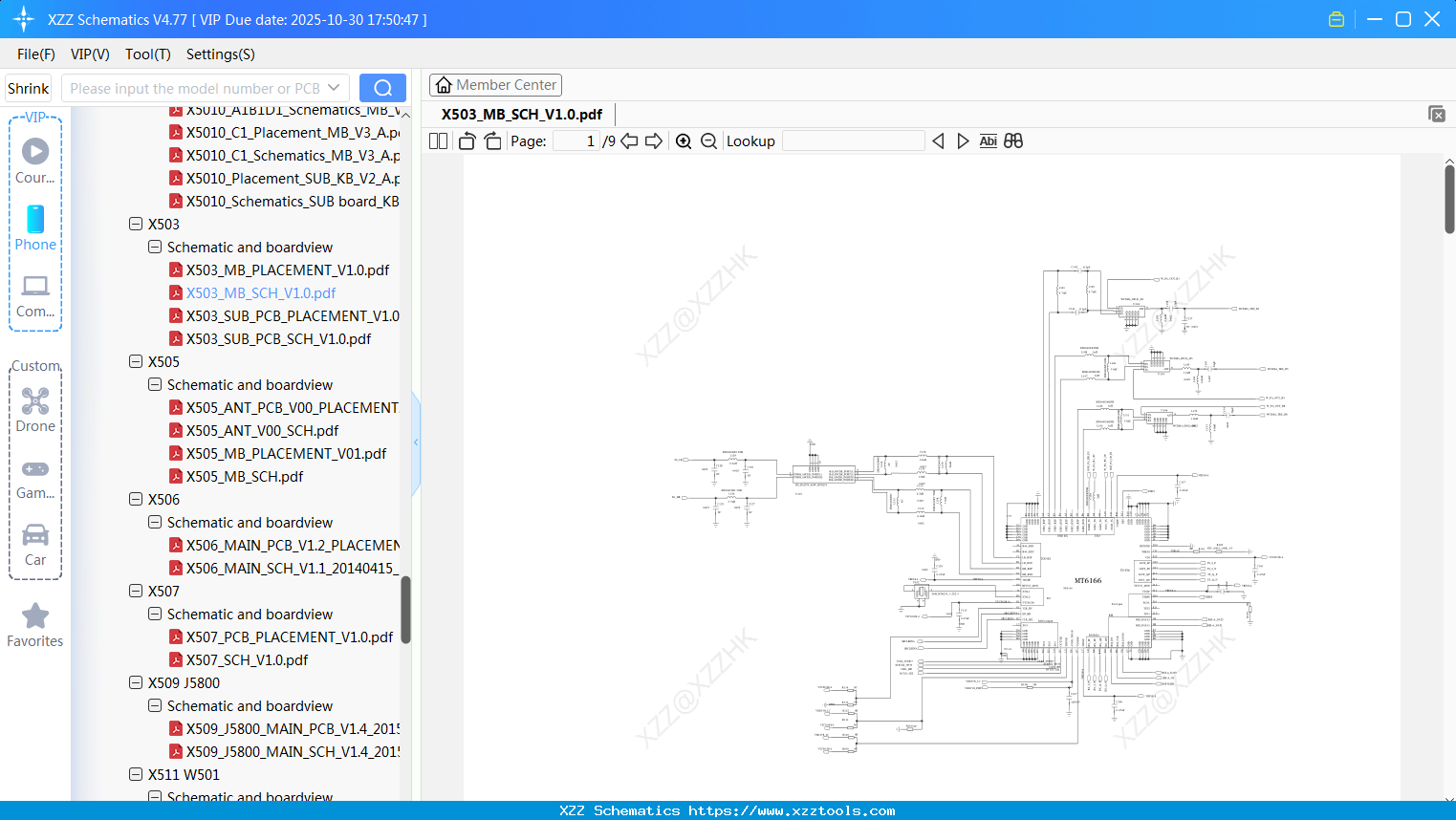Open the Tool(T) menu
This screenshot has width=1456, height=820.
click(x=147, y=54)
